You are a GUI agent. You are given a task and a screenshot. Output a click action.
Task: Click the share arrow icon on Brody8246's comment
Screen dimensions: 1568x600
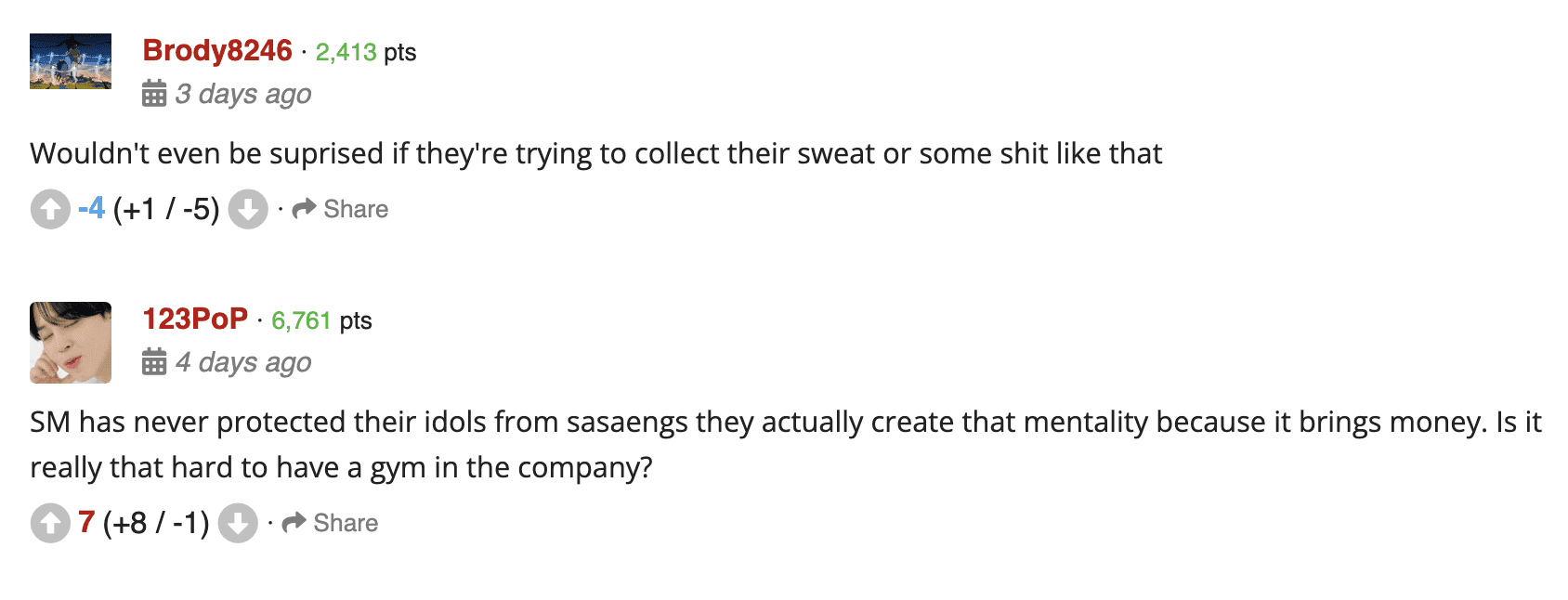pyautogui.click(x=304, y=209)
